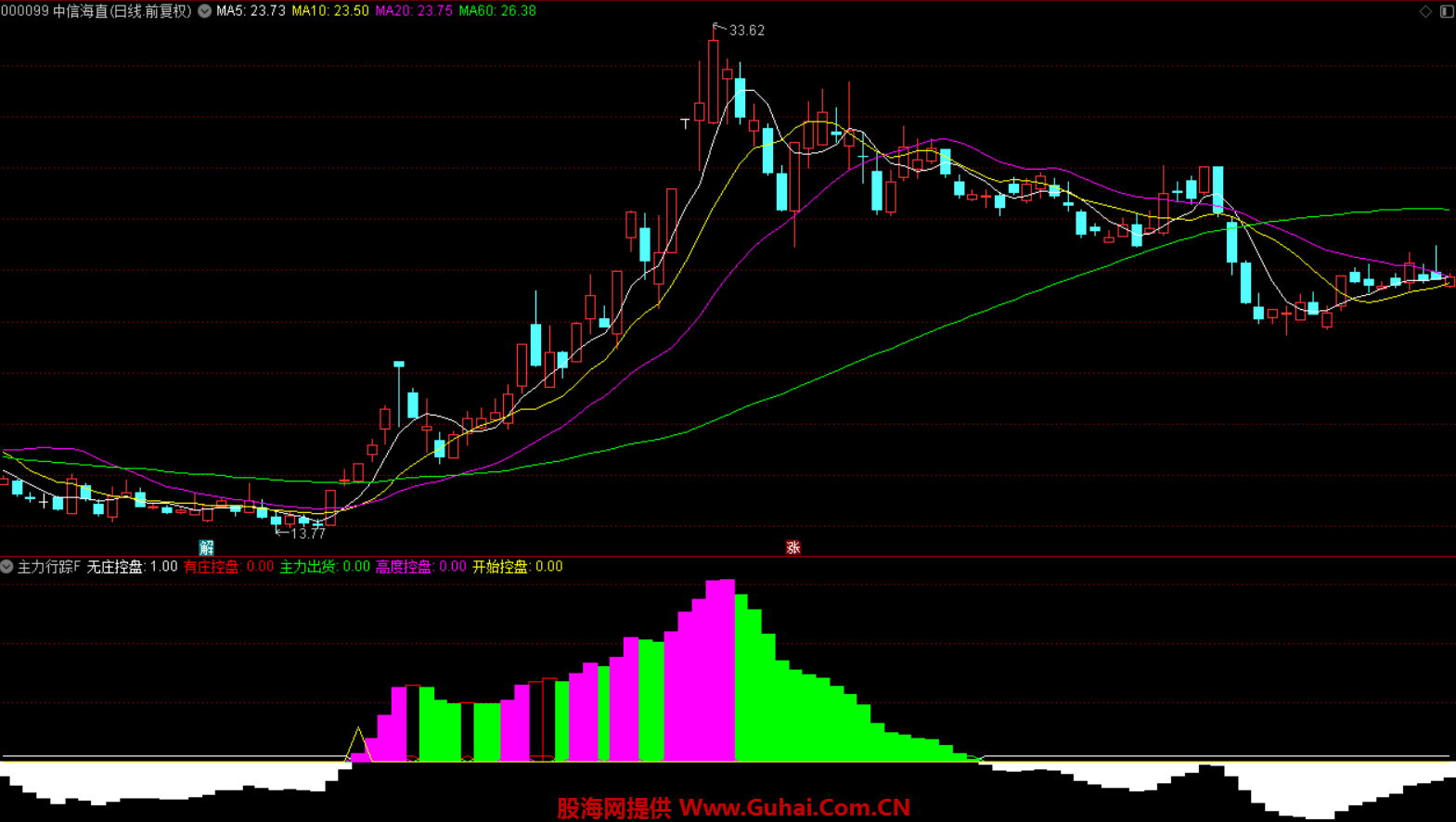Click the 13.77 low price annotation
1456x822 pixels.
pos(307,533)
